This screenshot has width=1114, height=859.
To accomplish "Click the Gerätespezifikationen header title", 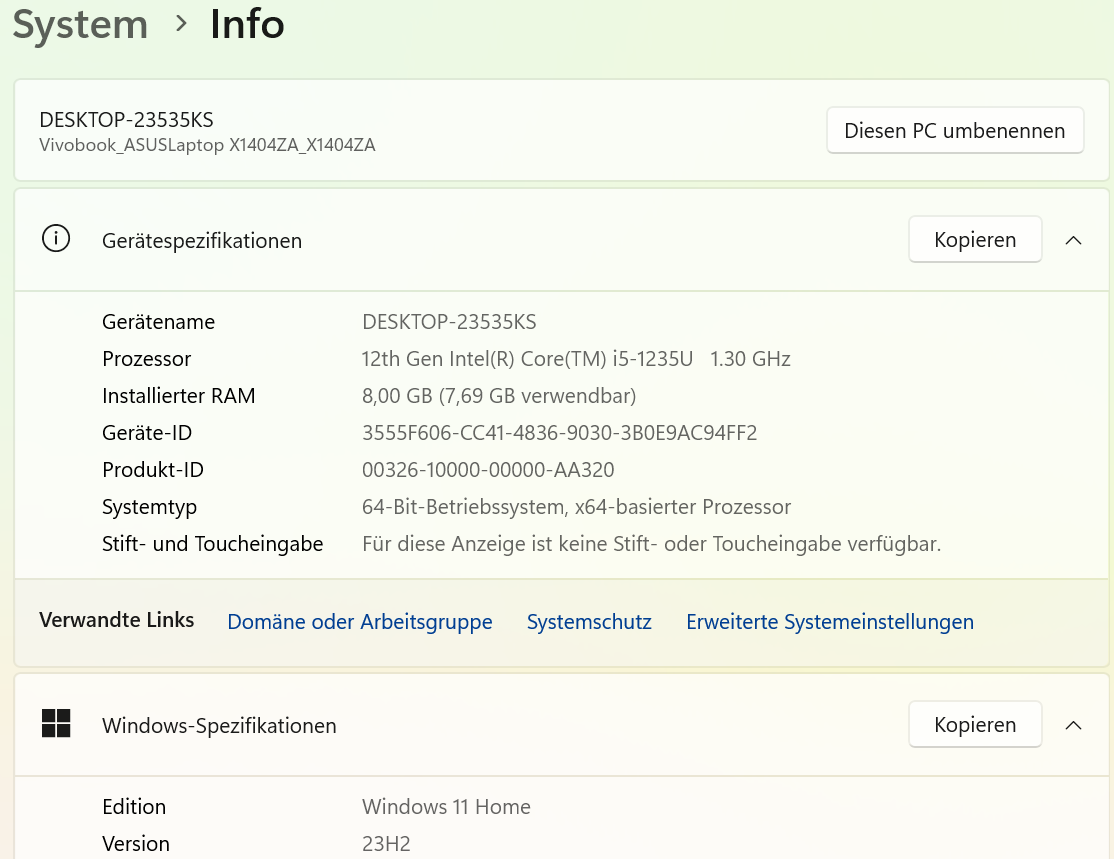I will tap(202, 241).
